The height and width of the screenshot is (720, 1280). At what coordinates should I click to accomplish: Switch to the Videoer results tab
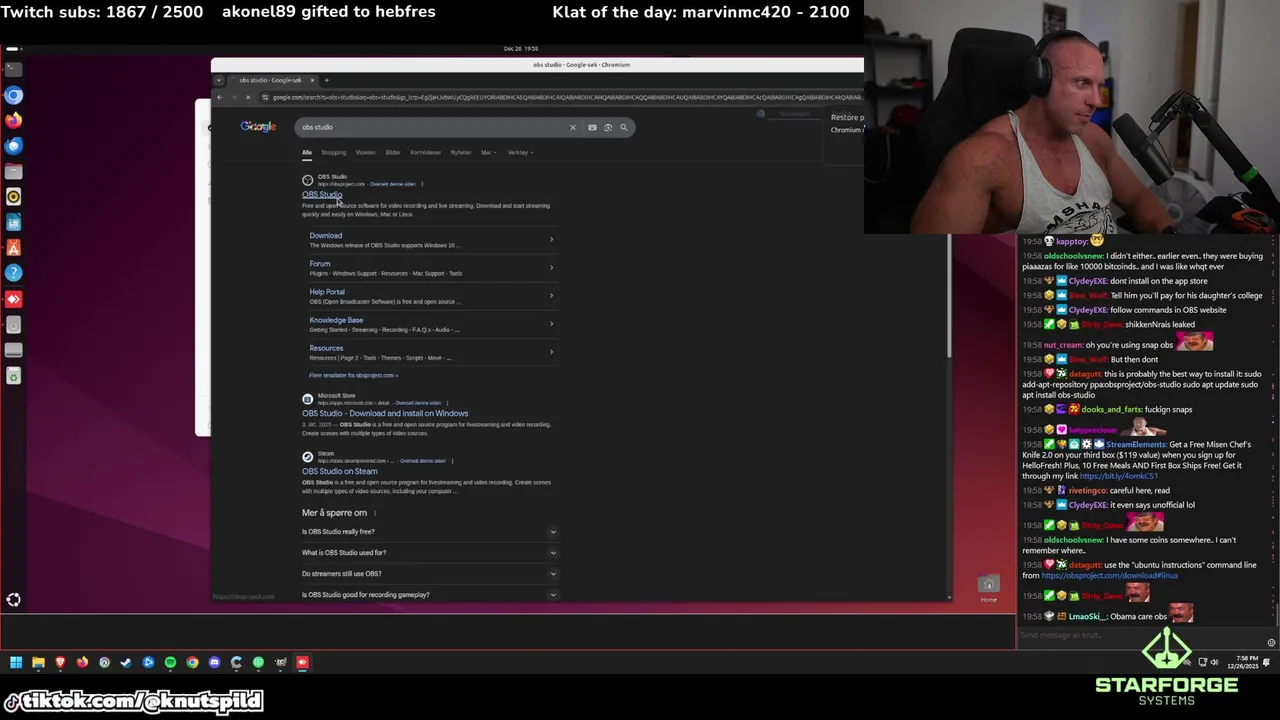click(365, 153)
